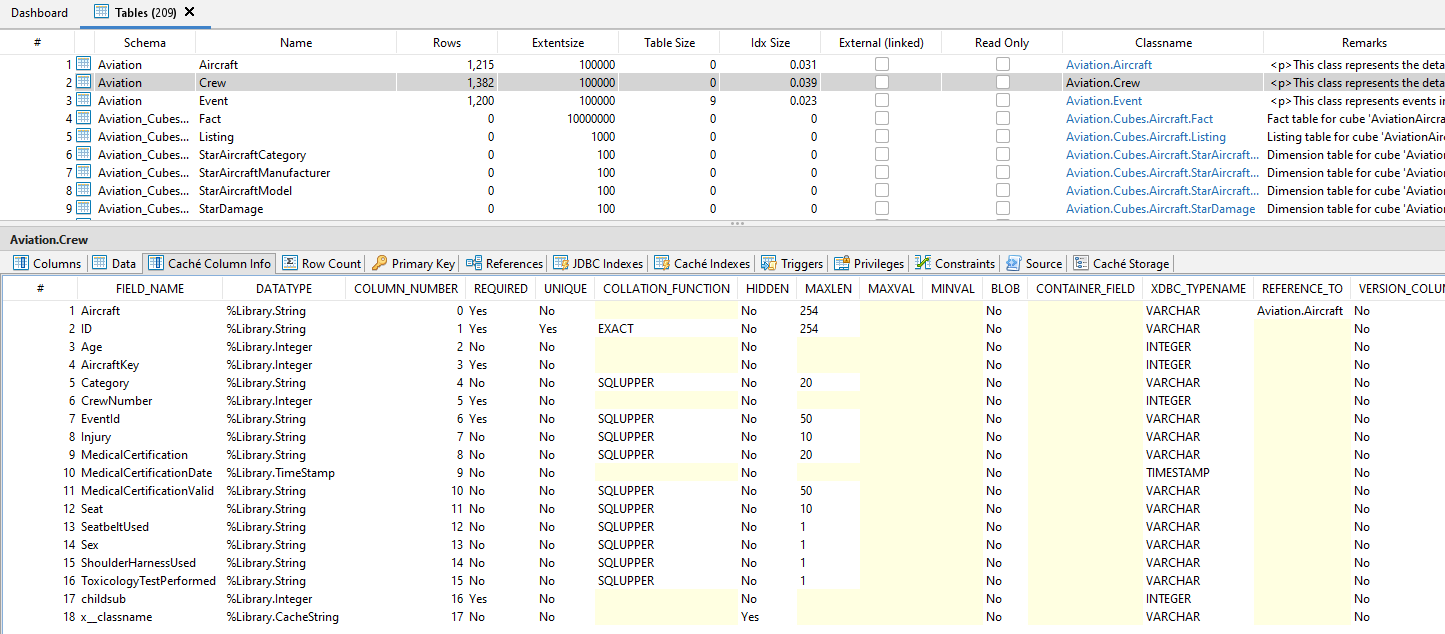
Task: Open the Aviation.Aircraft class link
Action: coord(1108,63)
